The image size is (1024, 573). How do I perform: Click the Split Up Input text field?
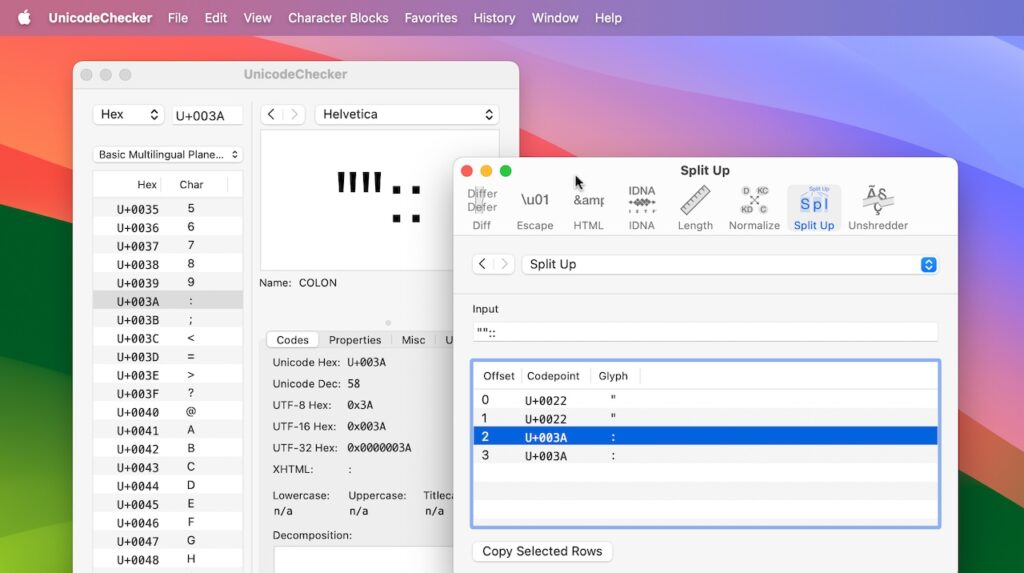(705, 332)
